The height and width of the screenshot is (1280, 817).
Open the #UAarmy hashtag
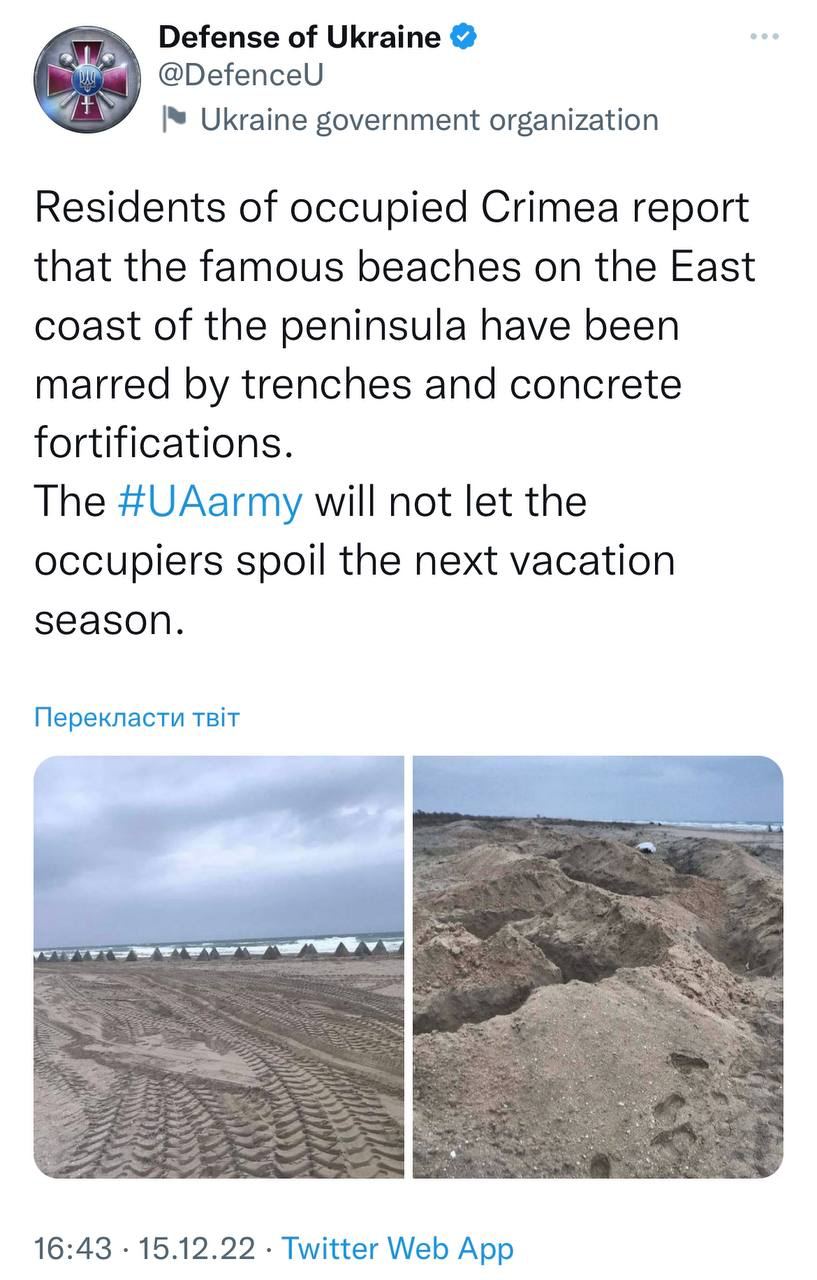pos(209,501)
